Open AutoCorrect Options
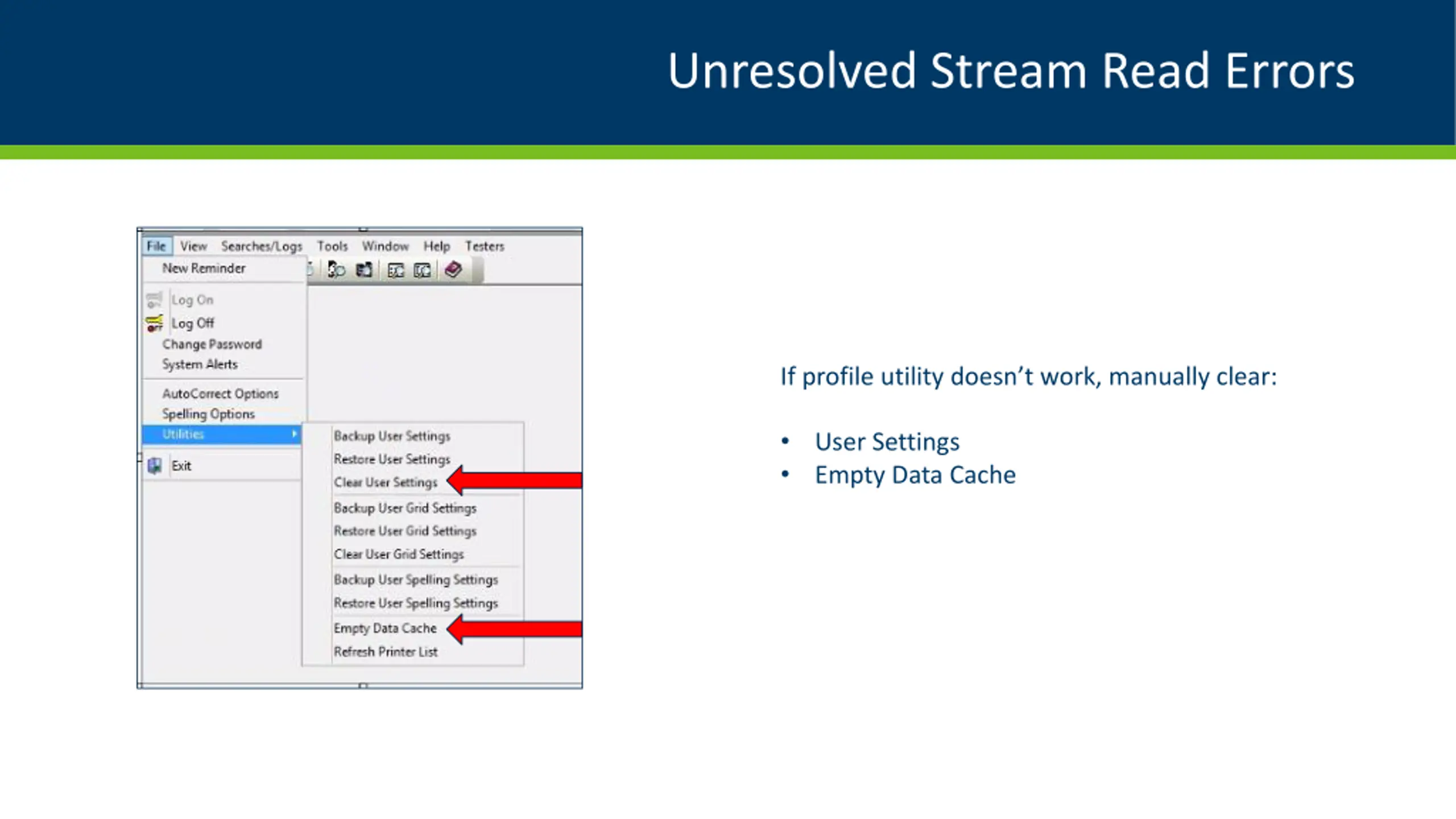The height and width of the screenshot is (819, 1456). pyautogui.click(x=220, y=394)
